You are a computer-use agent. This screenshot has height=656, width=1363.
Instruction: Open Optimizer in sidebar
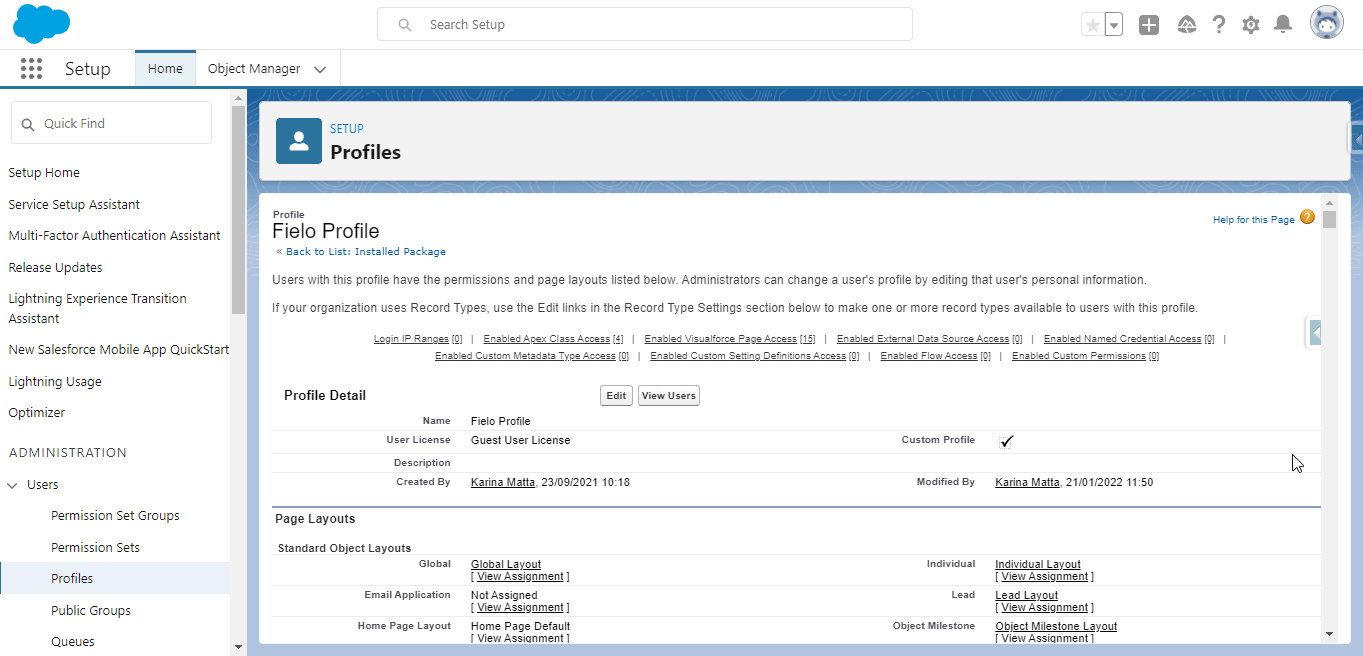[37, 412]
